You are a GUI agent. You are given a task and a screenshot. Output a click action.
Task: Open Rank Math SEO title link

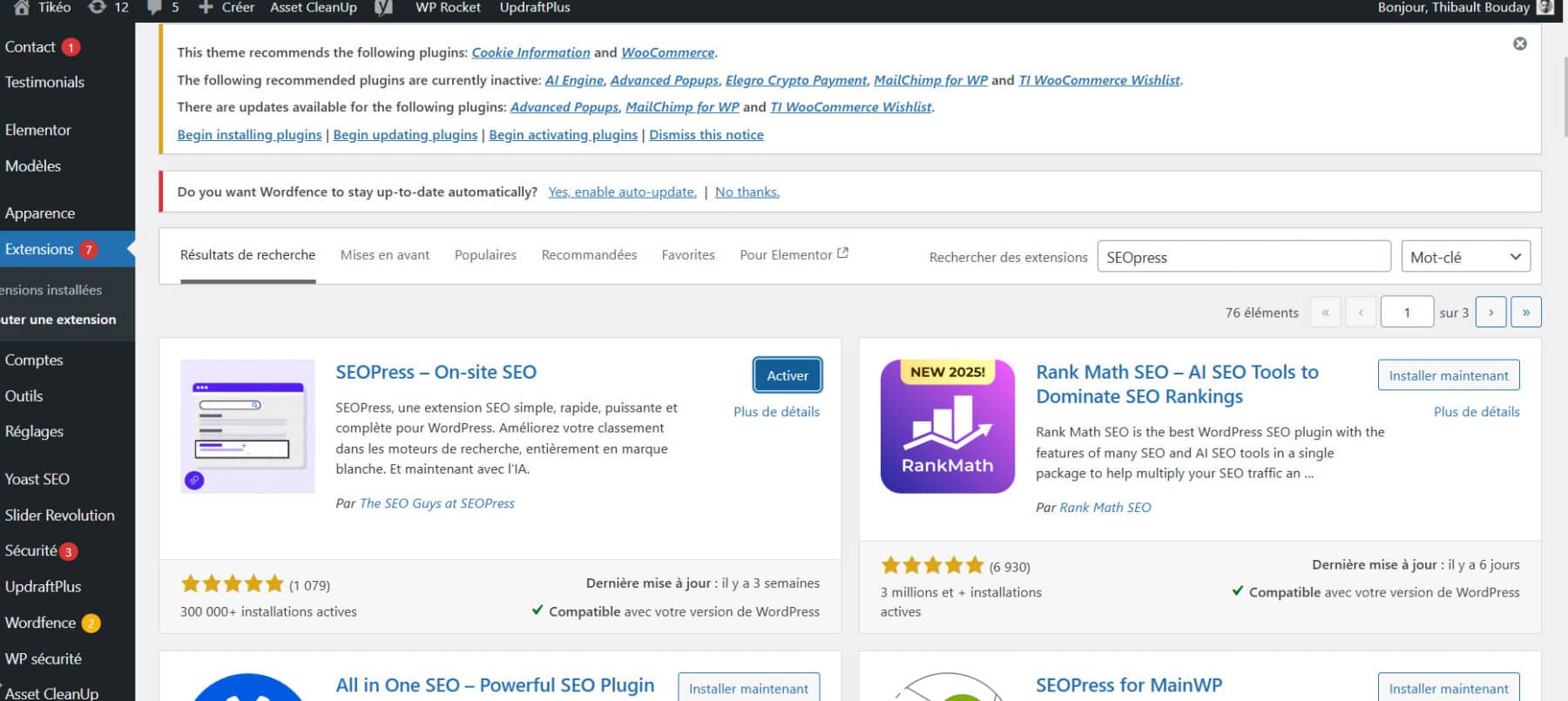pyautogui.click(x=1177, y=384)
